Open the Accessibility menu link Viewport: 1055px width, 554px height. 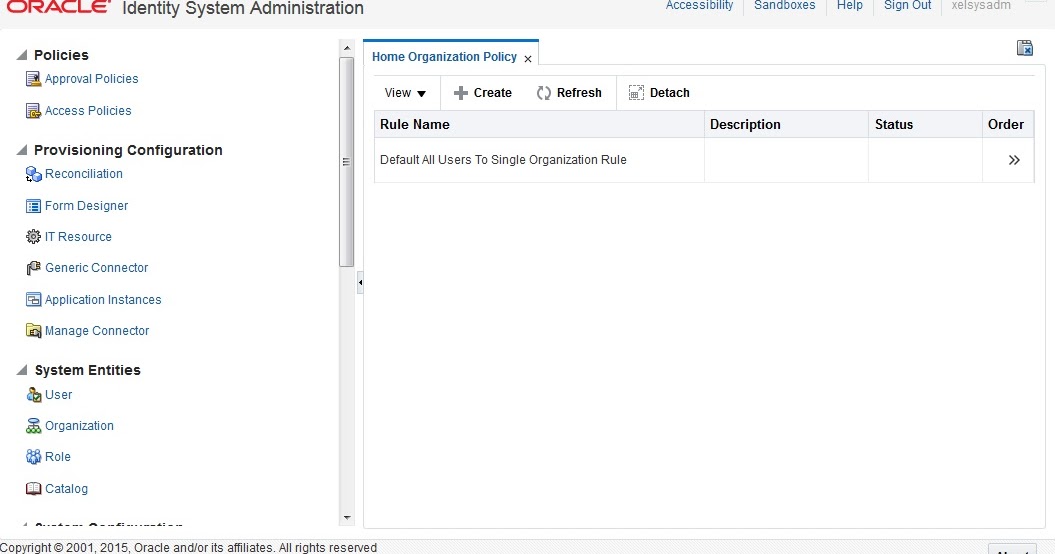pyautogui.click(x=699, y=5)
